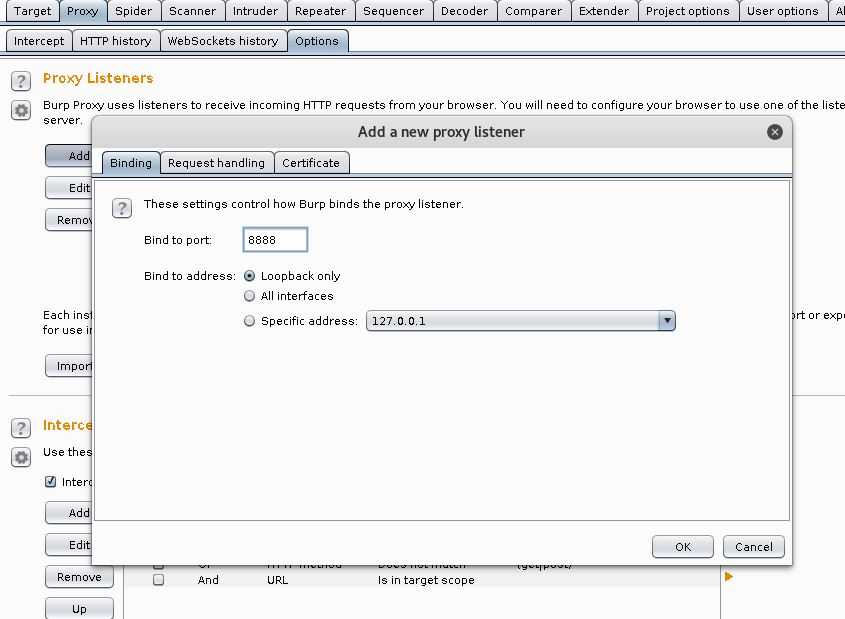The height and width of the screenshot is (619, 845).
Task: Select Loopback only radio button
Action: 249,276
